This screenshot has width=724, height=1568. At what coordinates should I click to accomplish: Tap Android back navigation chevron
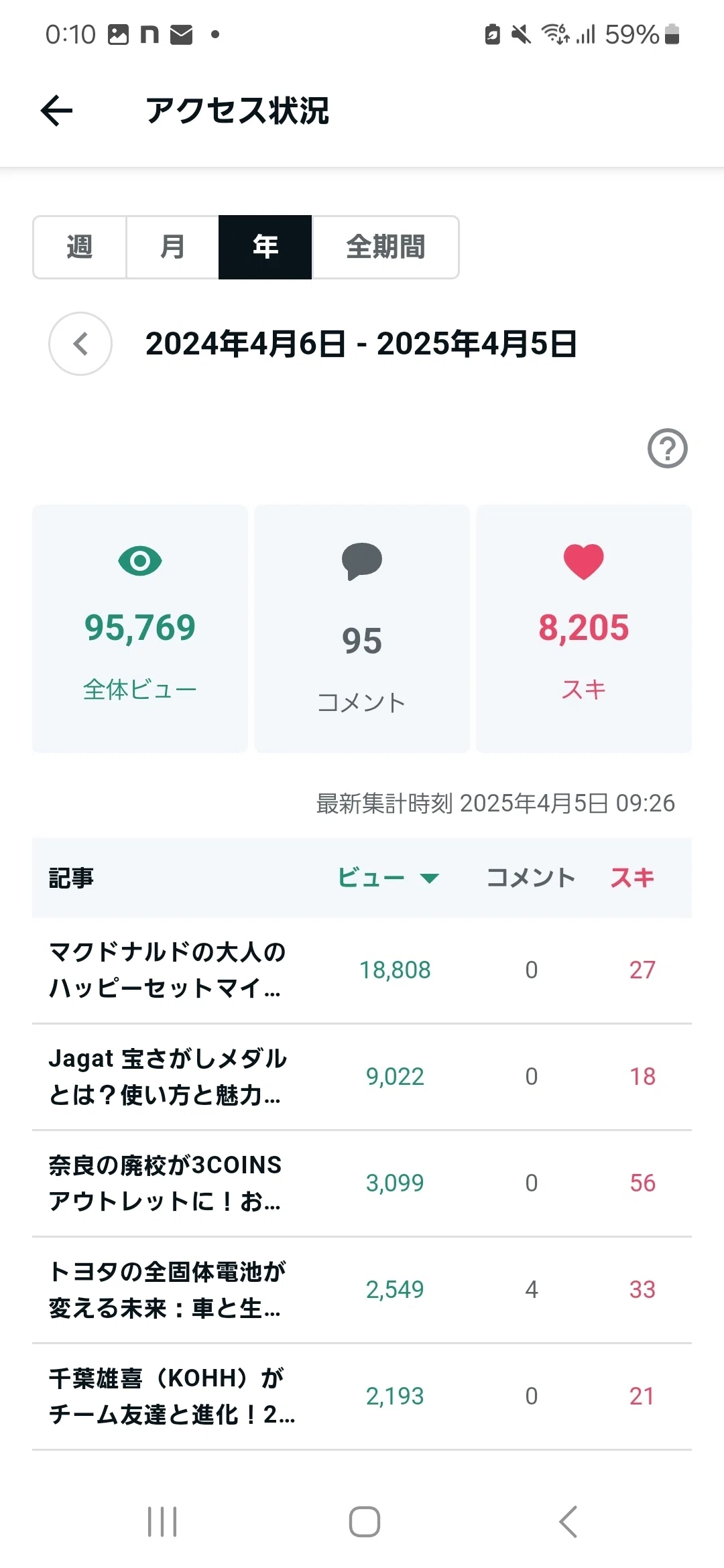pos(568,1521)
